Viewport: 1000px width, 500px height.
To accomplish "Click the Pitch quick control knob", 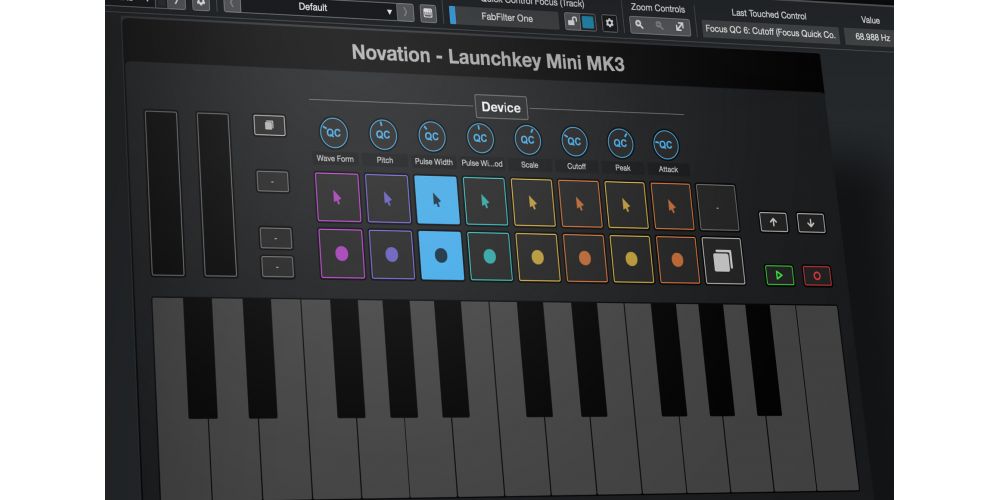I will coord(383,135).
